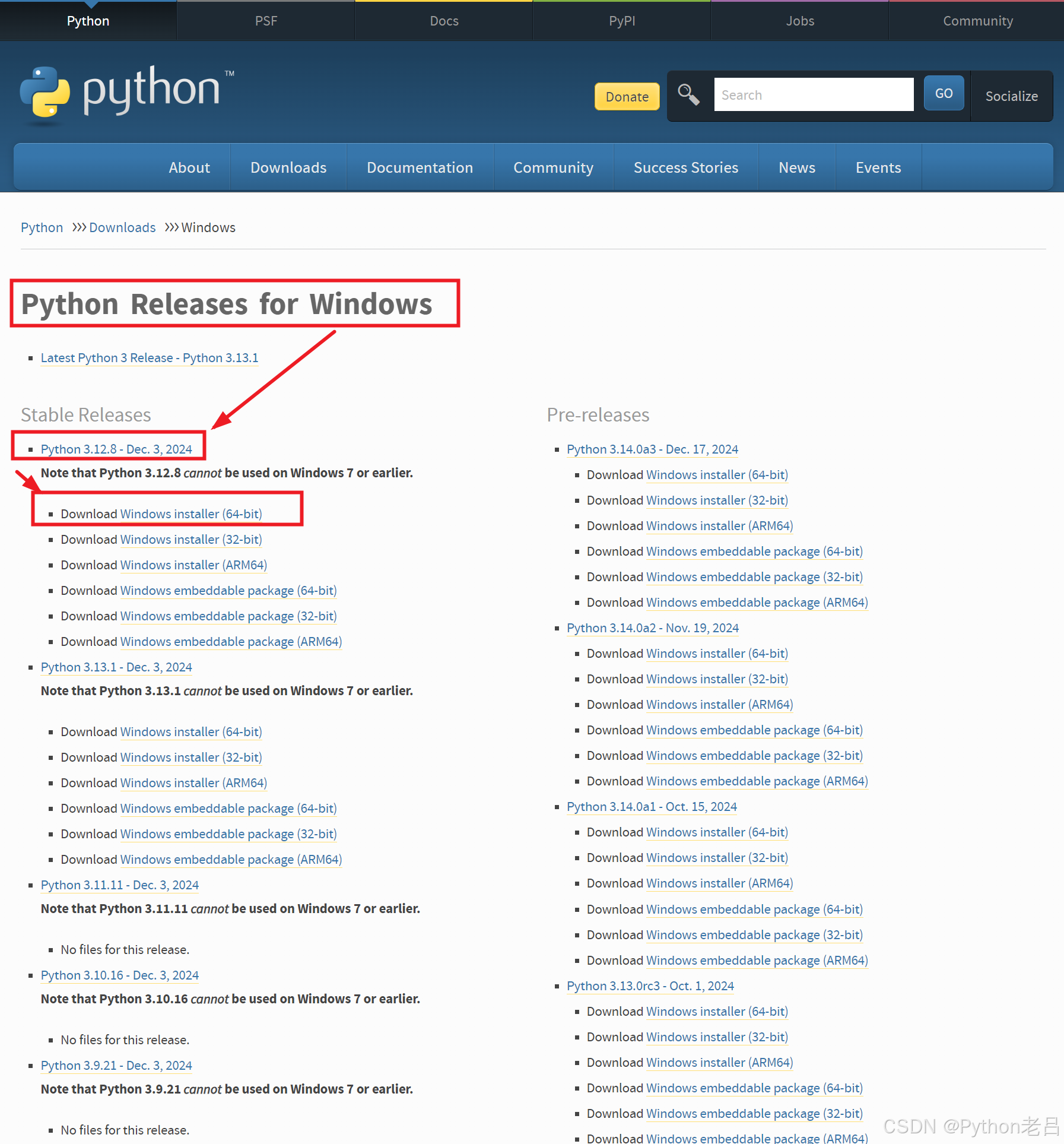Image resolution: width=1064 pixels, height=1144 pixels.
Task: Open the News navigation menu
Action: (x=797, y=167)
